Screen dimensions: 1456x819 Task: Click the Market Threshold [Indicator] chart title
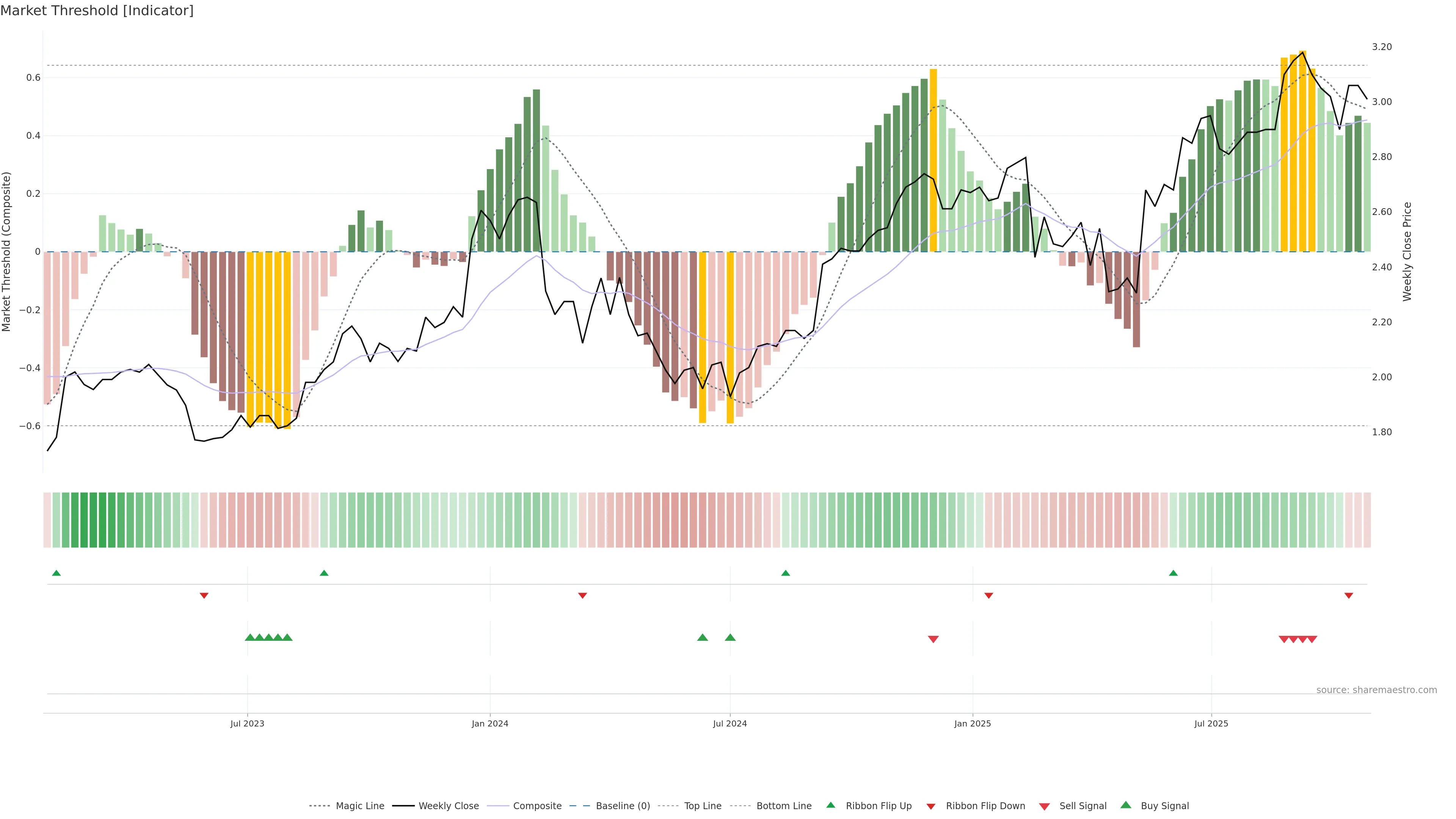pyautogui.click(x=97, y=11)
